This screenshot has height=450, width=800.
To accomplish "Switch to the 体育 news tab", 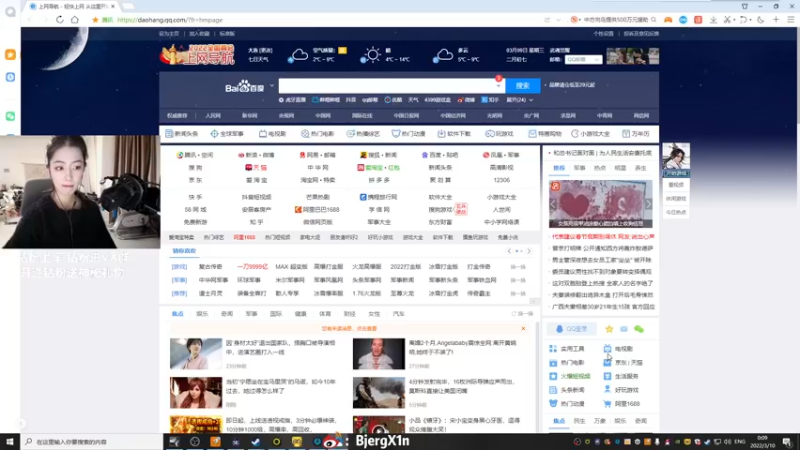I will tap(325, 314).
